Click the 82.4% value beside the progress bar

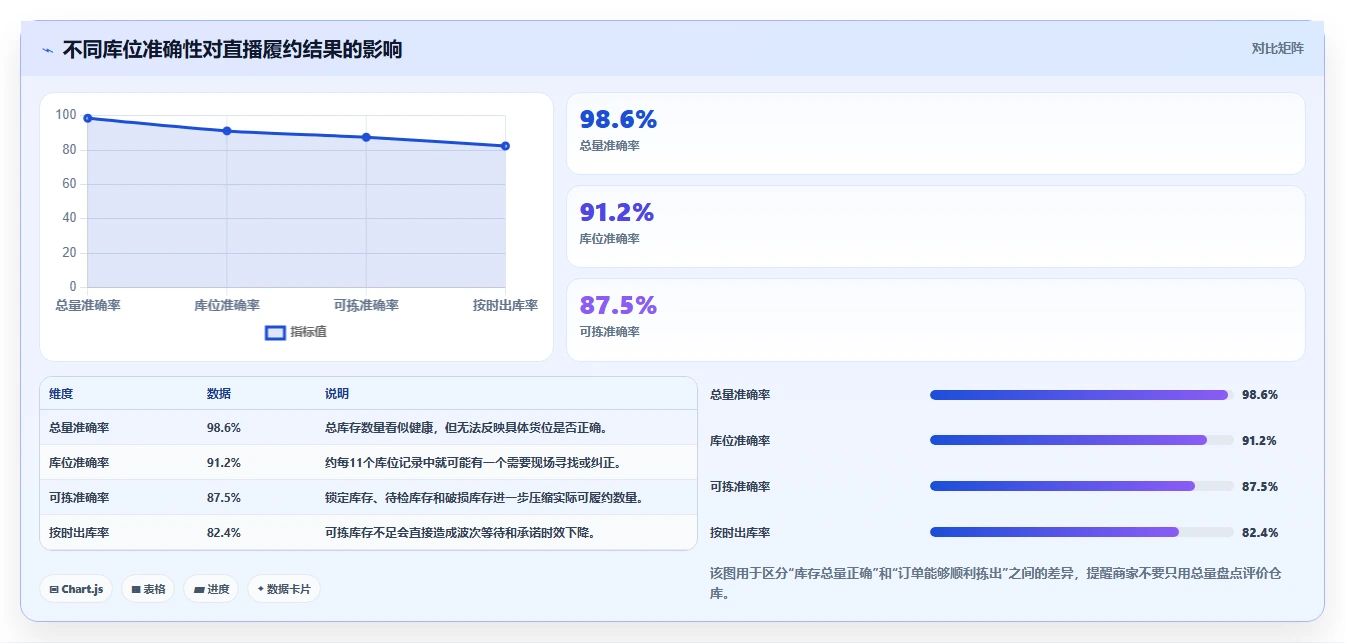(x=1260, y=533)
